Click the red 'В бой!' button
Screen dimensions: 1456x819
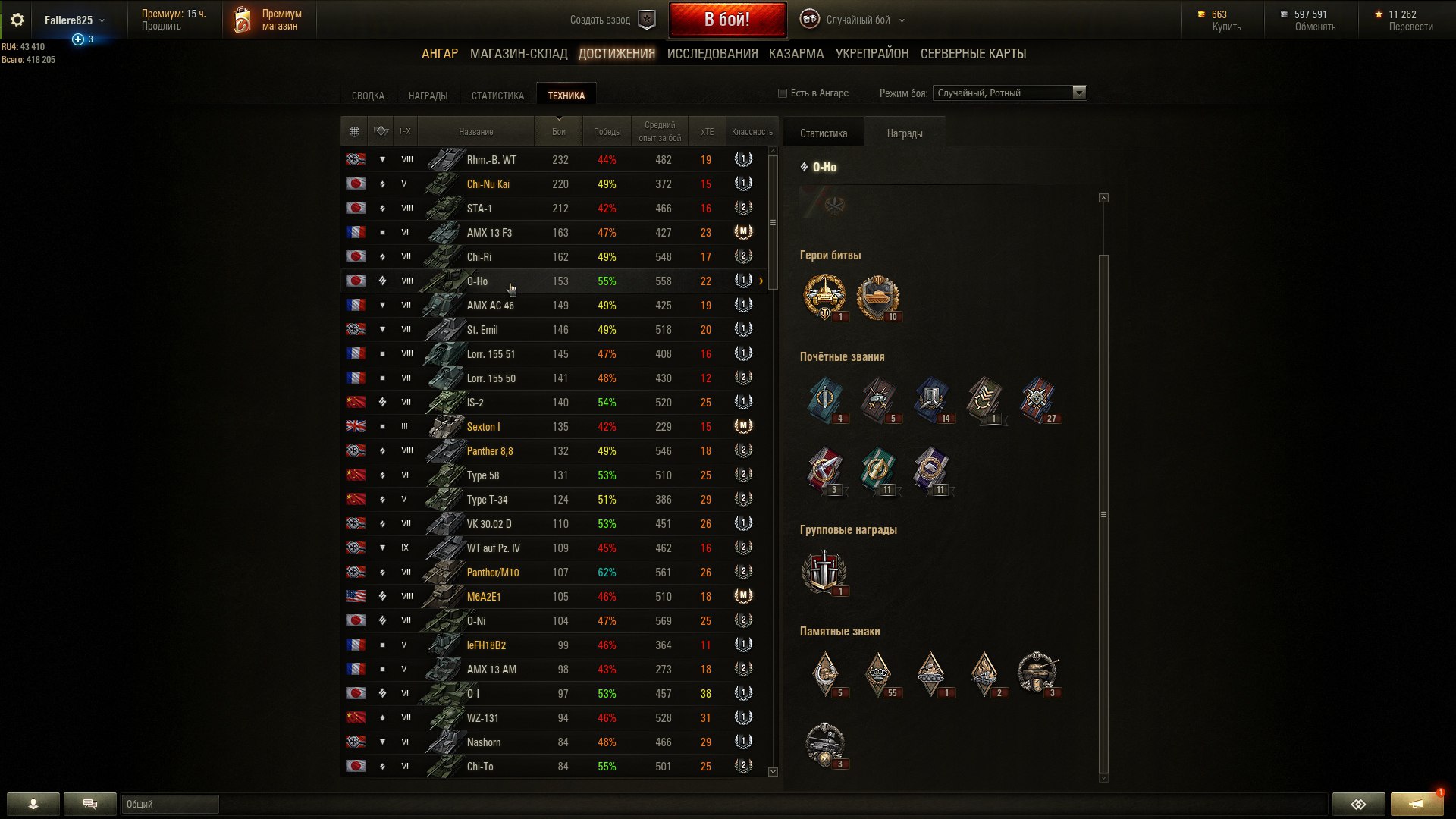coord(727,20)
